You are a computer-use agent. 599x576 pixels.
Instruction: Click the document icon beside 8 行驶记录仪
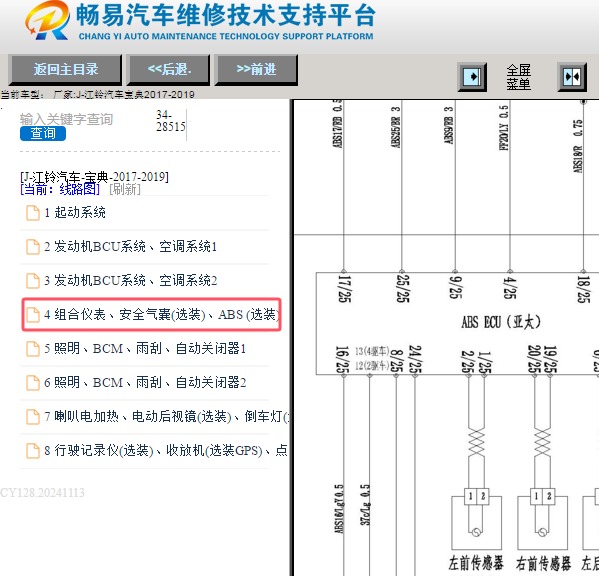coord(33,451)
